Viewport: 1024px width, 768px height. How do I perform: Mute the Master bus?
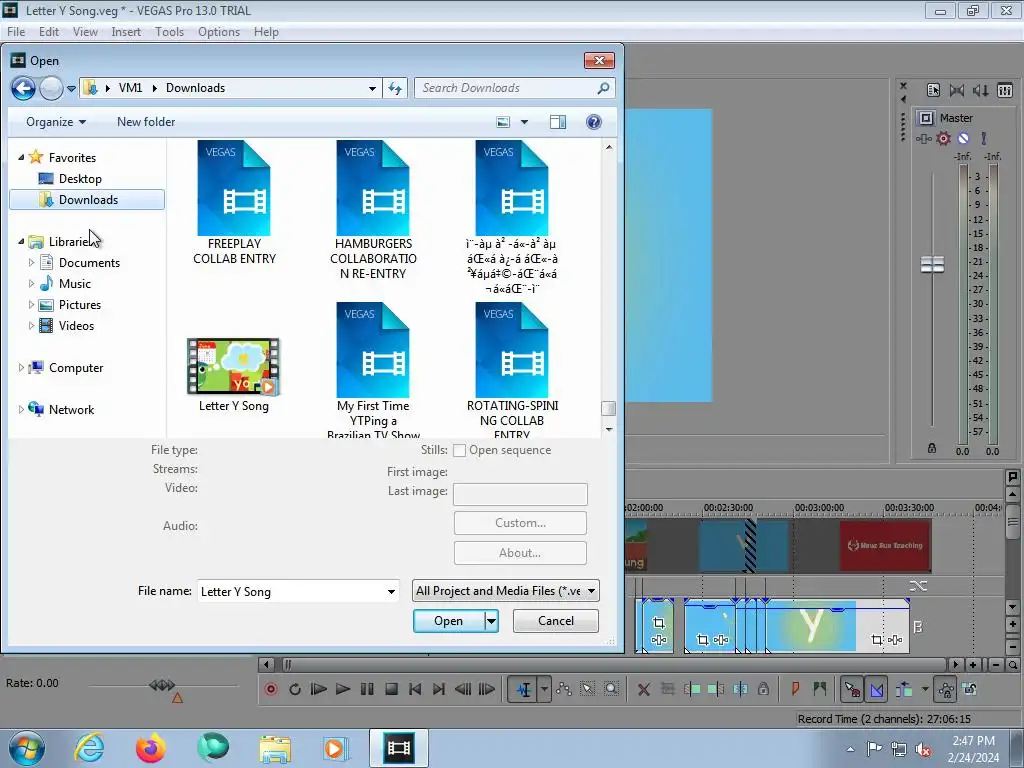pyautogui.click(x=963, y=138)
